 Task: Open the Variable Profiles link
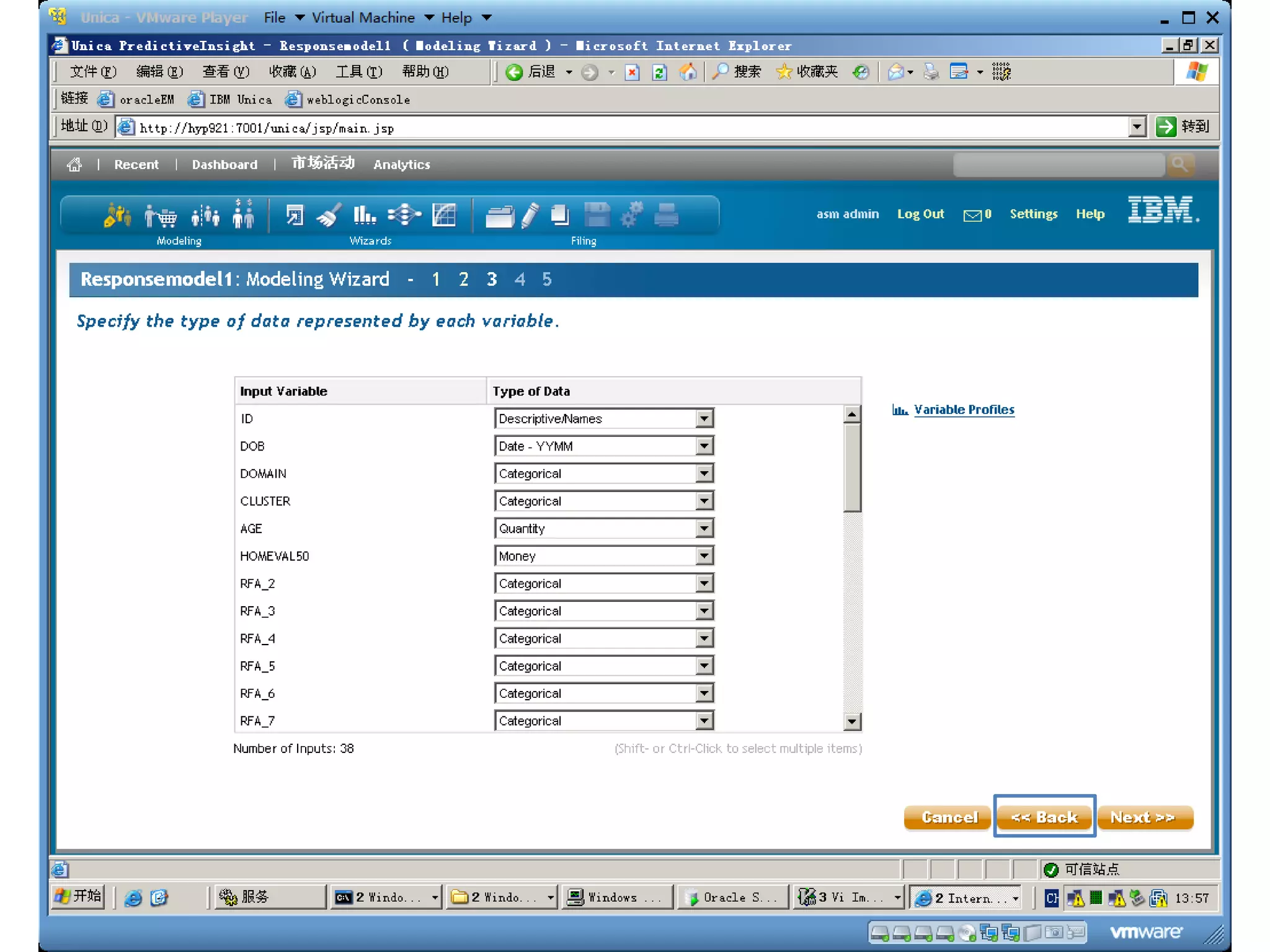click(x=963, y=410)
